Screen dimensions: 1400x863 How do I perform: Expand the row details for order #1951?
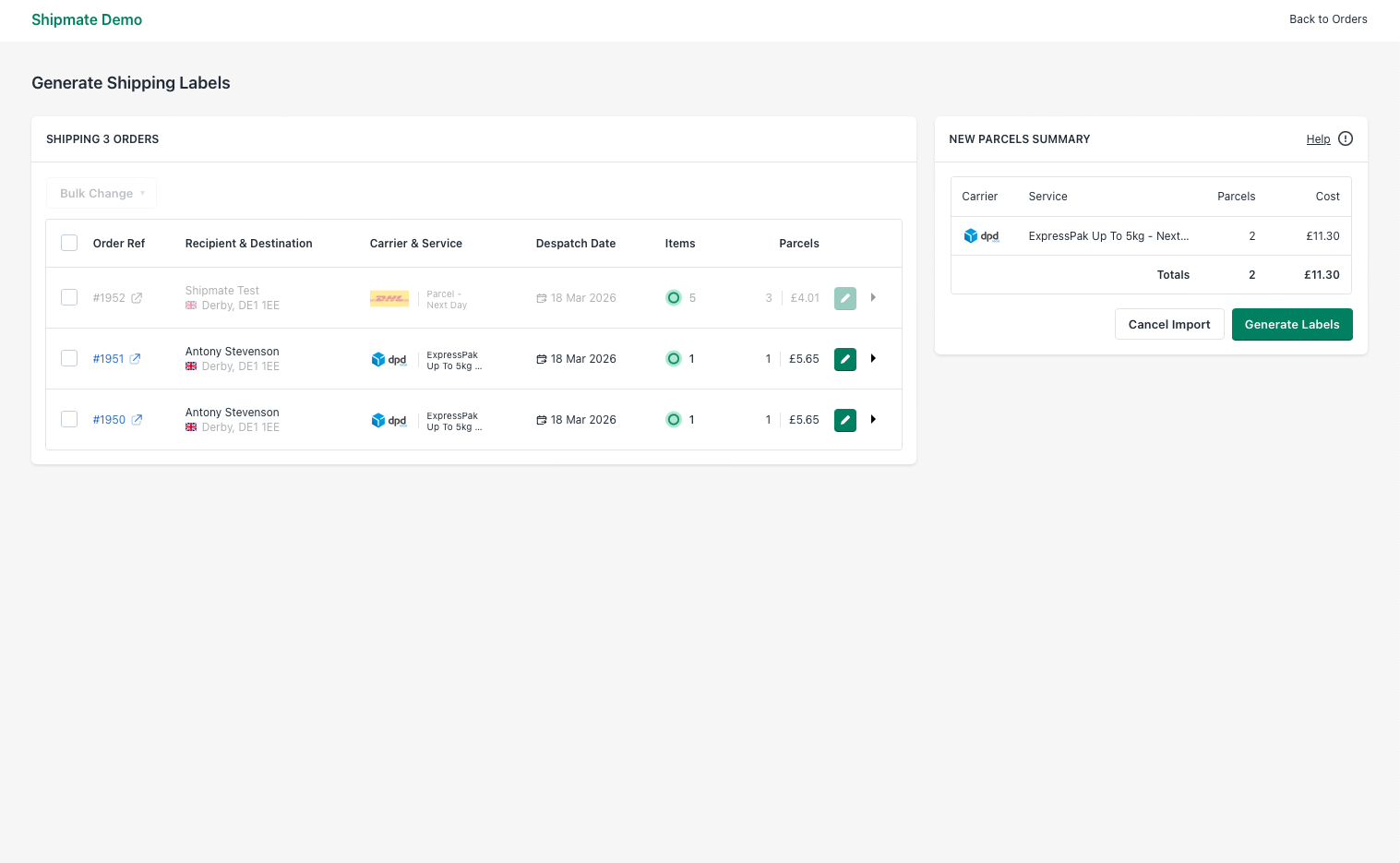click(x=873, y=358)
